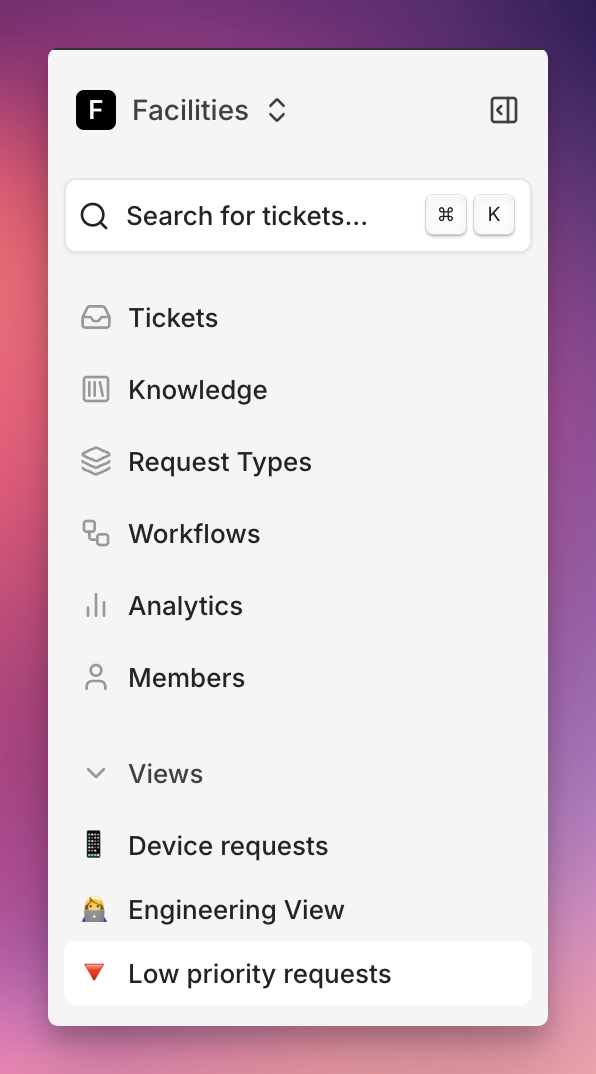
Task: Click the black F workspace logo
Action: 96,110
